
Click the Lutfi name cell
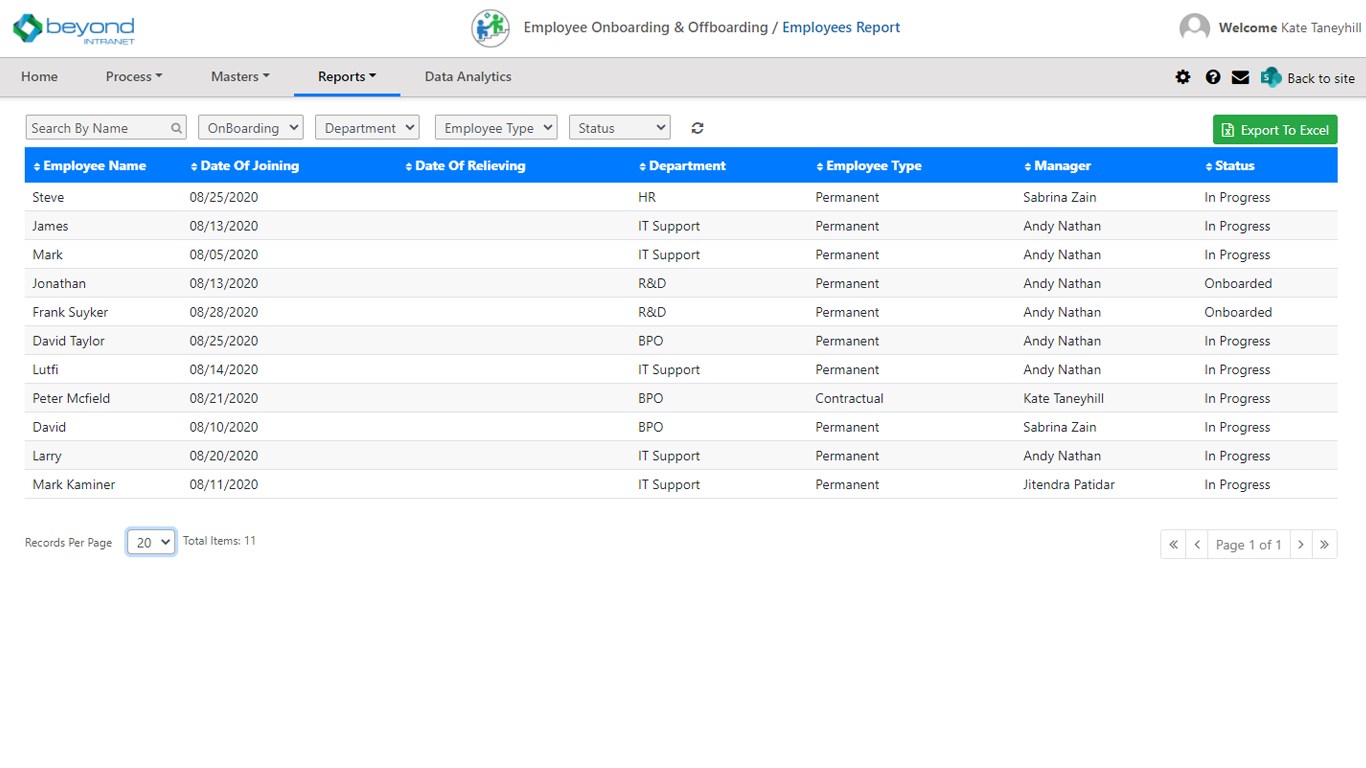pyautogui.click(x=45, y=370)
